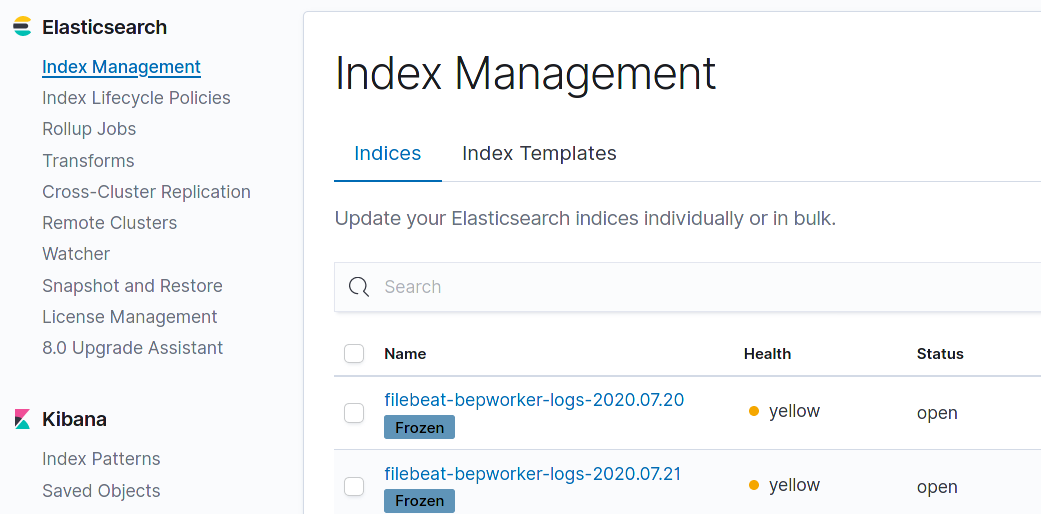The image size is (1041, 514).
Task: Go to License Management
Action: click(129, 317)
